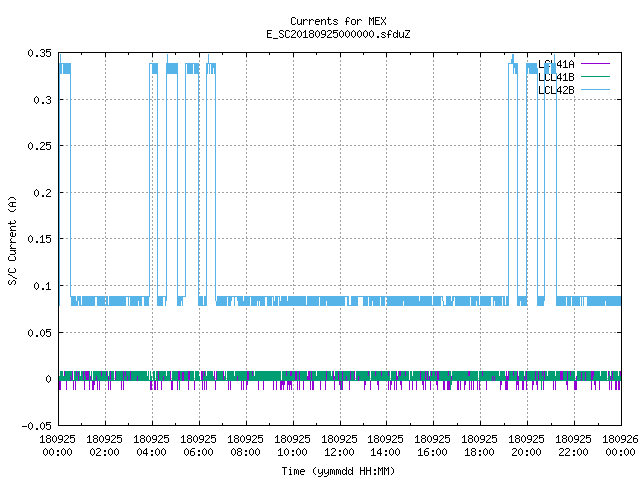Click the 12:00 time tick label
The height and width of the screenshot is (480, 640).
point(339,452)
